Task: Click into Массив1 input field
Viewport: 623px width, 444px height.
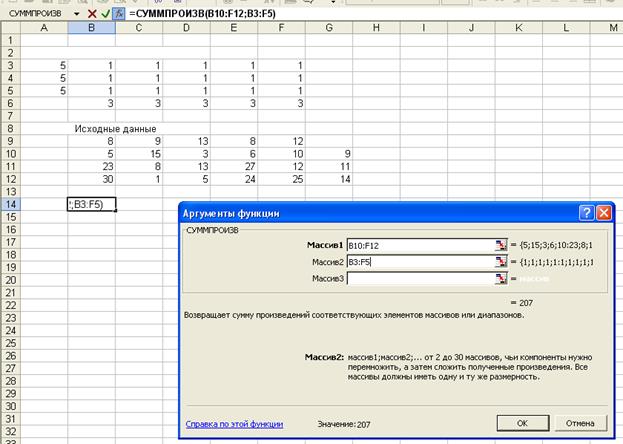Action: coord(420,245)
